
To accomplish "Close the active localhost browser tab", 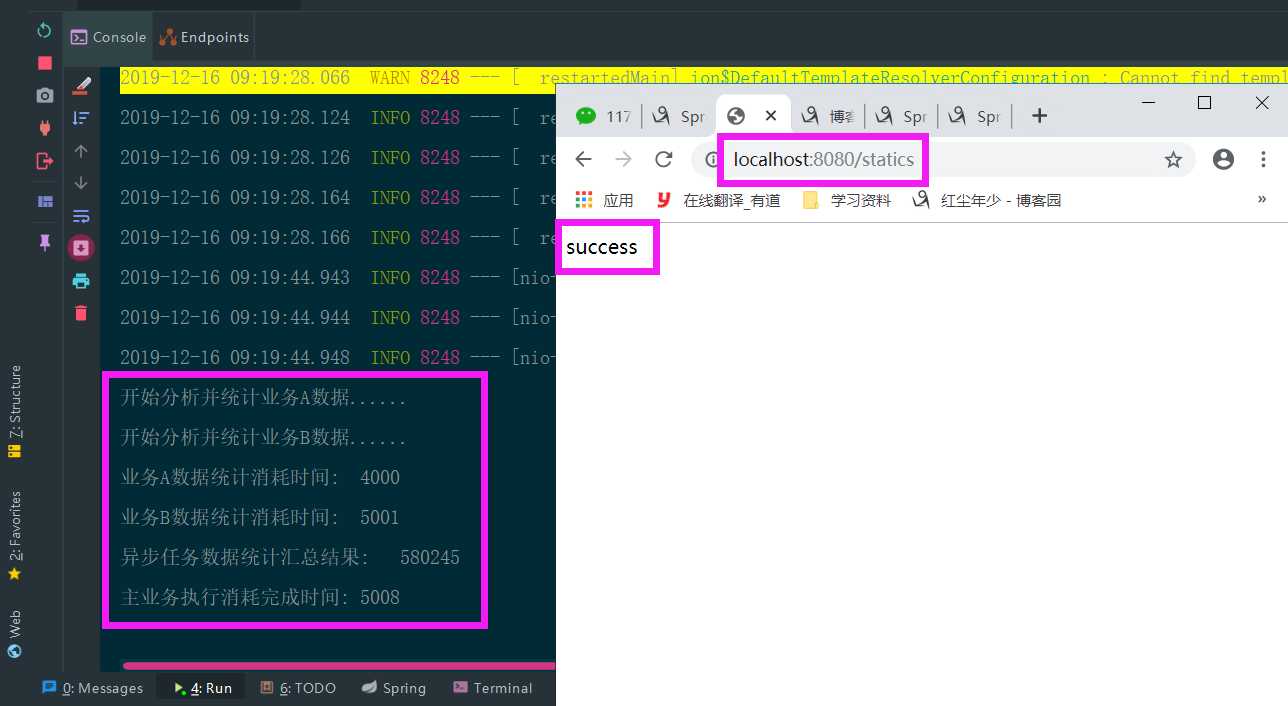I will coord(771,116).
